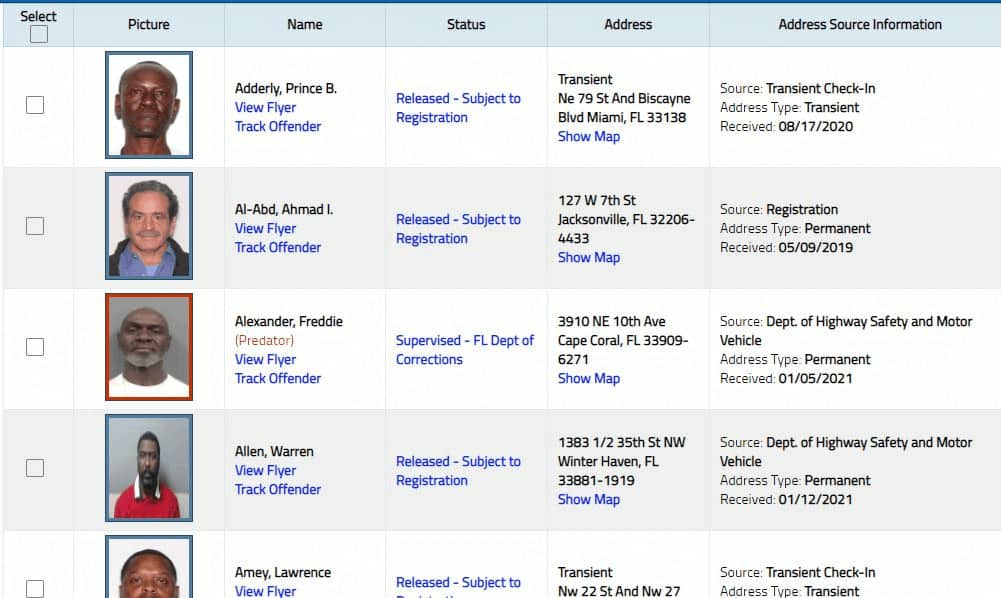The image size is (1001, 598).
Task: Show Map for 127 W 7th St address
Action: [588, 258]
